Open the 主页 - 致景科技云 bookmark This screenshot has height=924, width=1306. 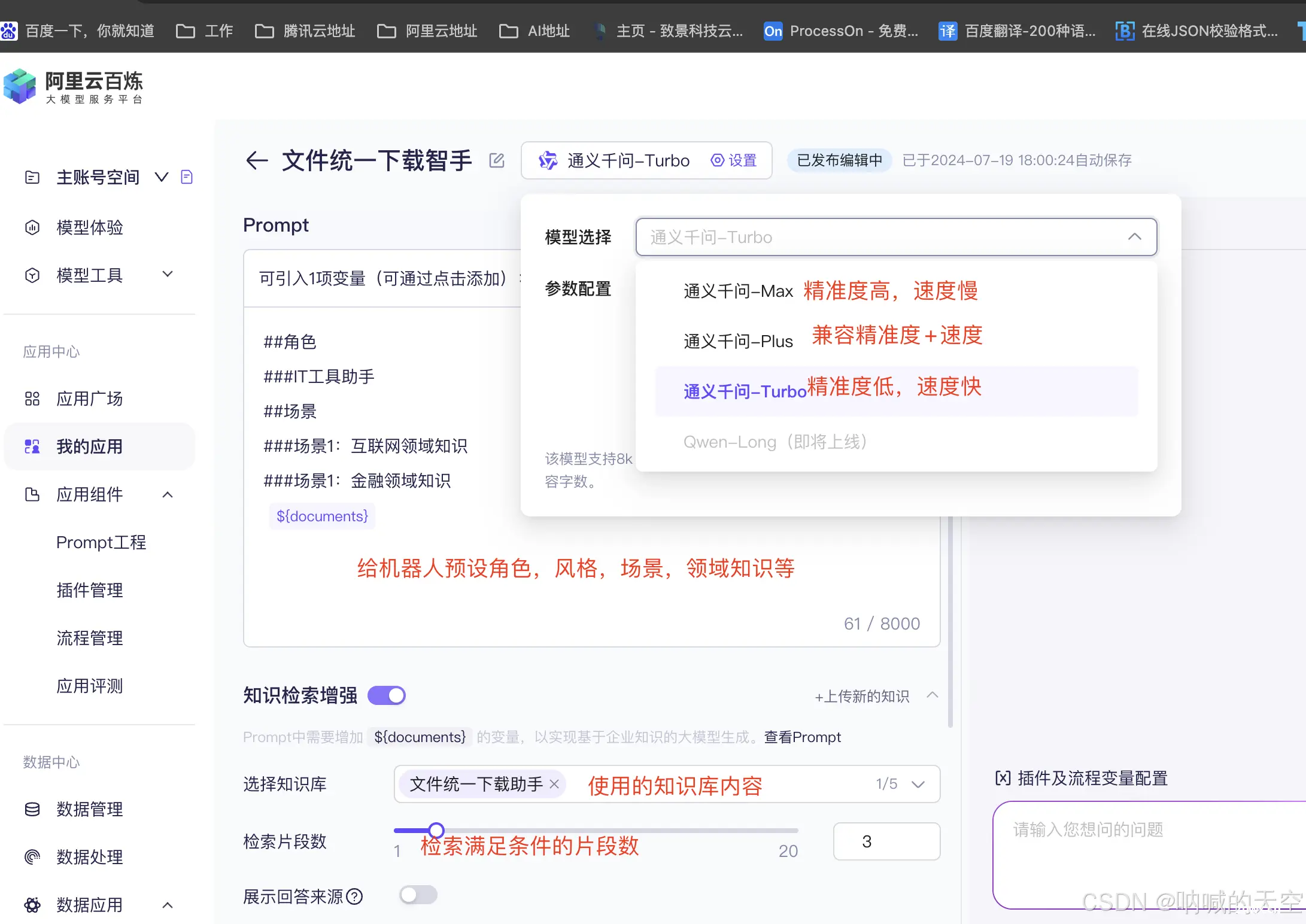tap(668, 31)
